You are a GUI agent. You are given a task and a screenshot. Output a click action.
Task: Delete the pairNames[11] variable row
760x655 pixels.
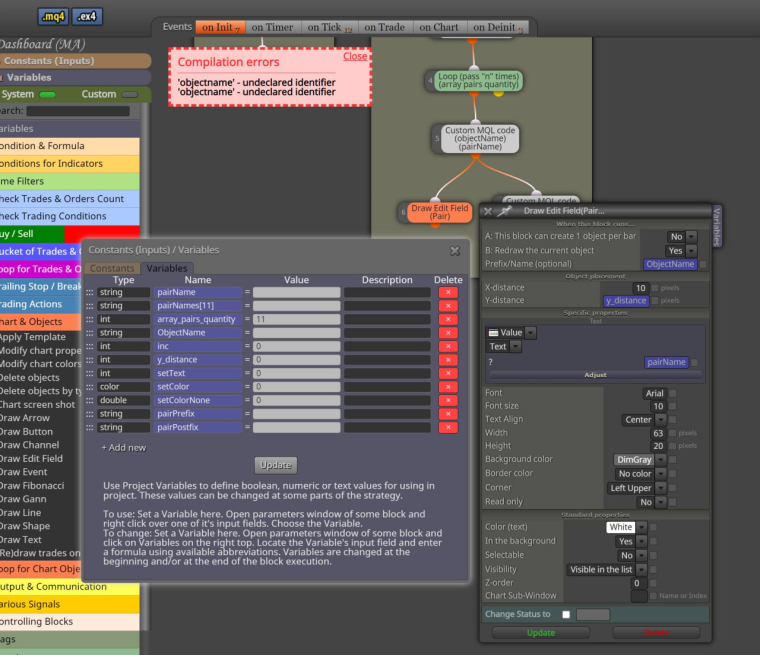pyautogui.click(x=448, y=306)
